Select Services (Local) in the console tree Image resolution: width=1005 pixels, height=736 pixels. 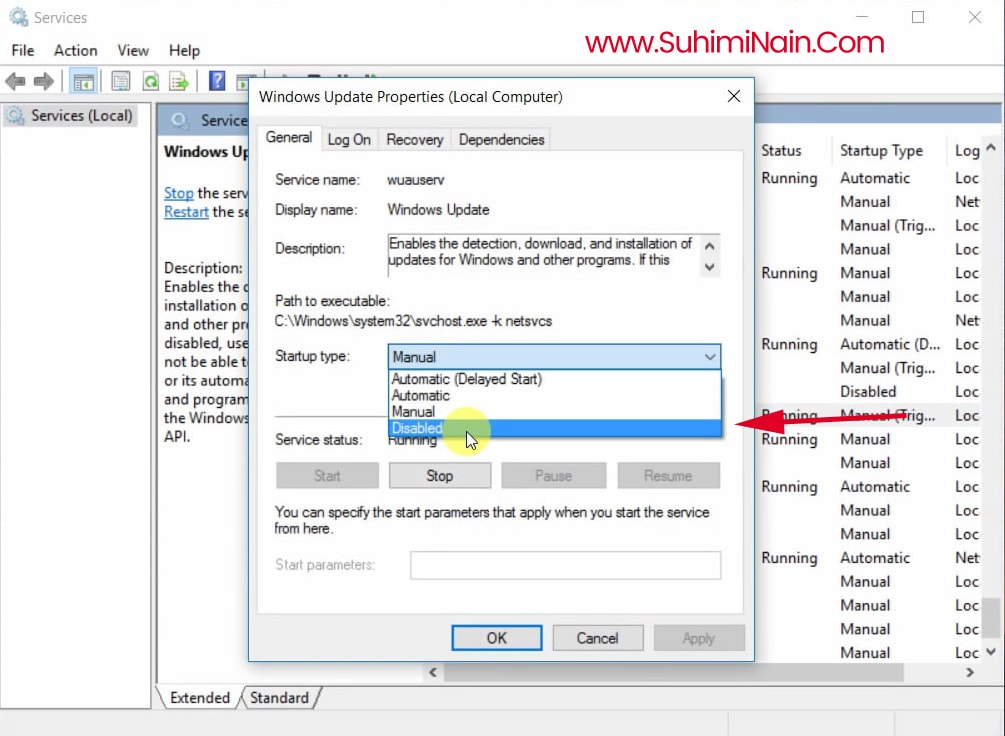point(80,116)
